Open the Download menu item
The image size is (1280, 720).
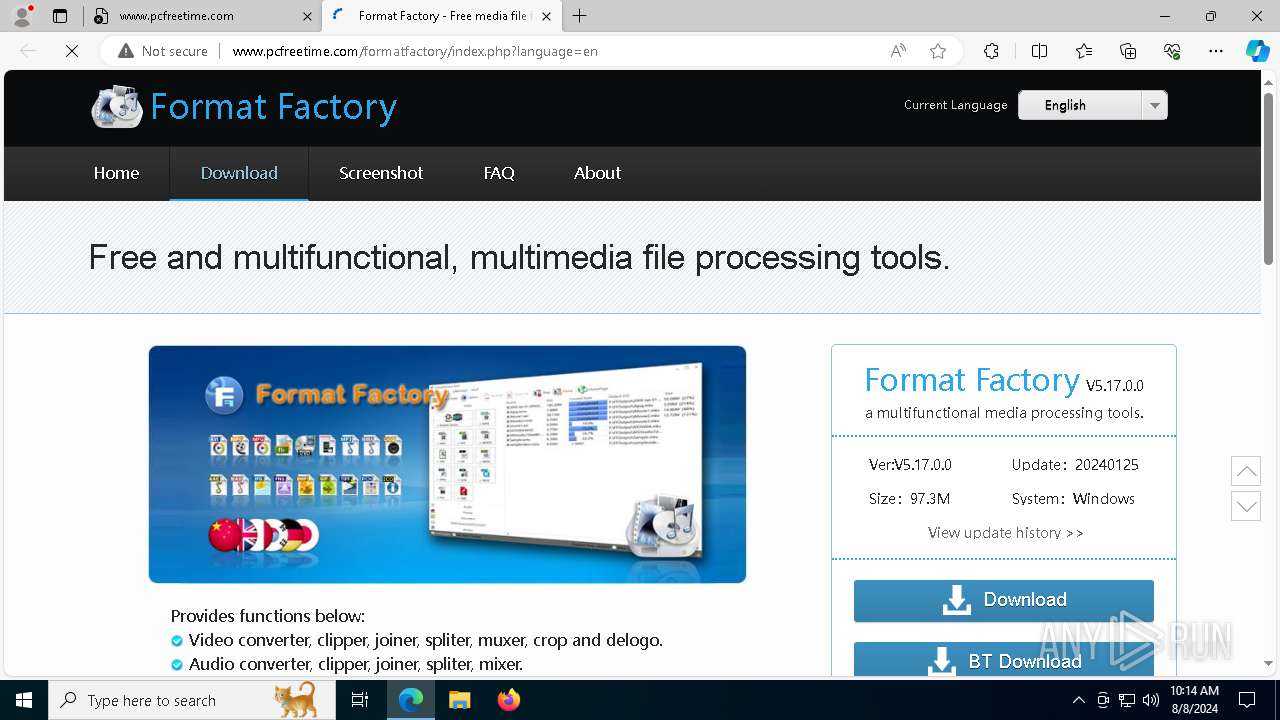click(x=239, y=173)
